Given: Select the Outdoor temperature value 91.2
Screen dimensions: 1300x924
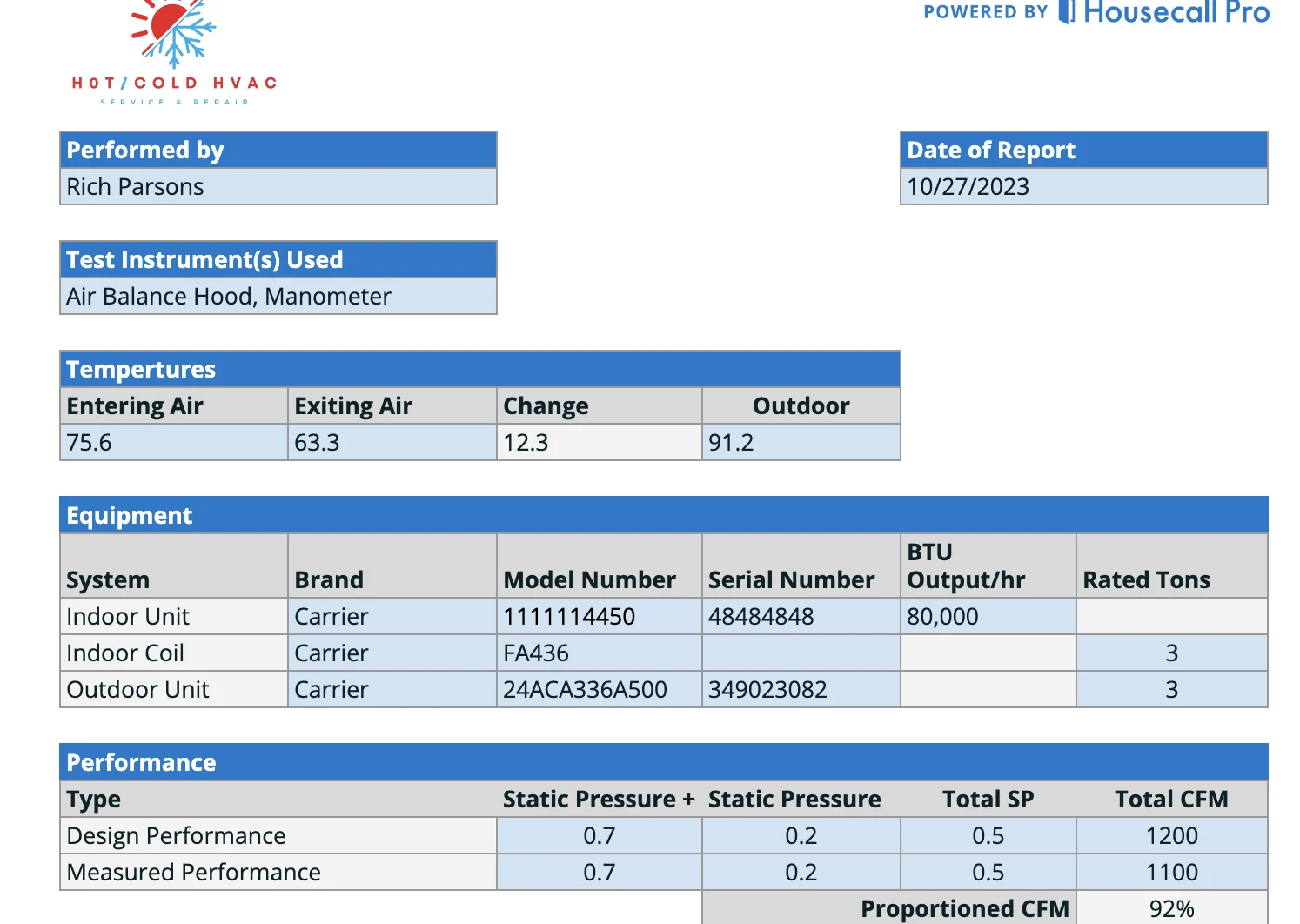Looking at the screenshot, I should click(x=801, y=443).
